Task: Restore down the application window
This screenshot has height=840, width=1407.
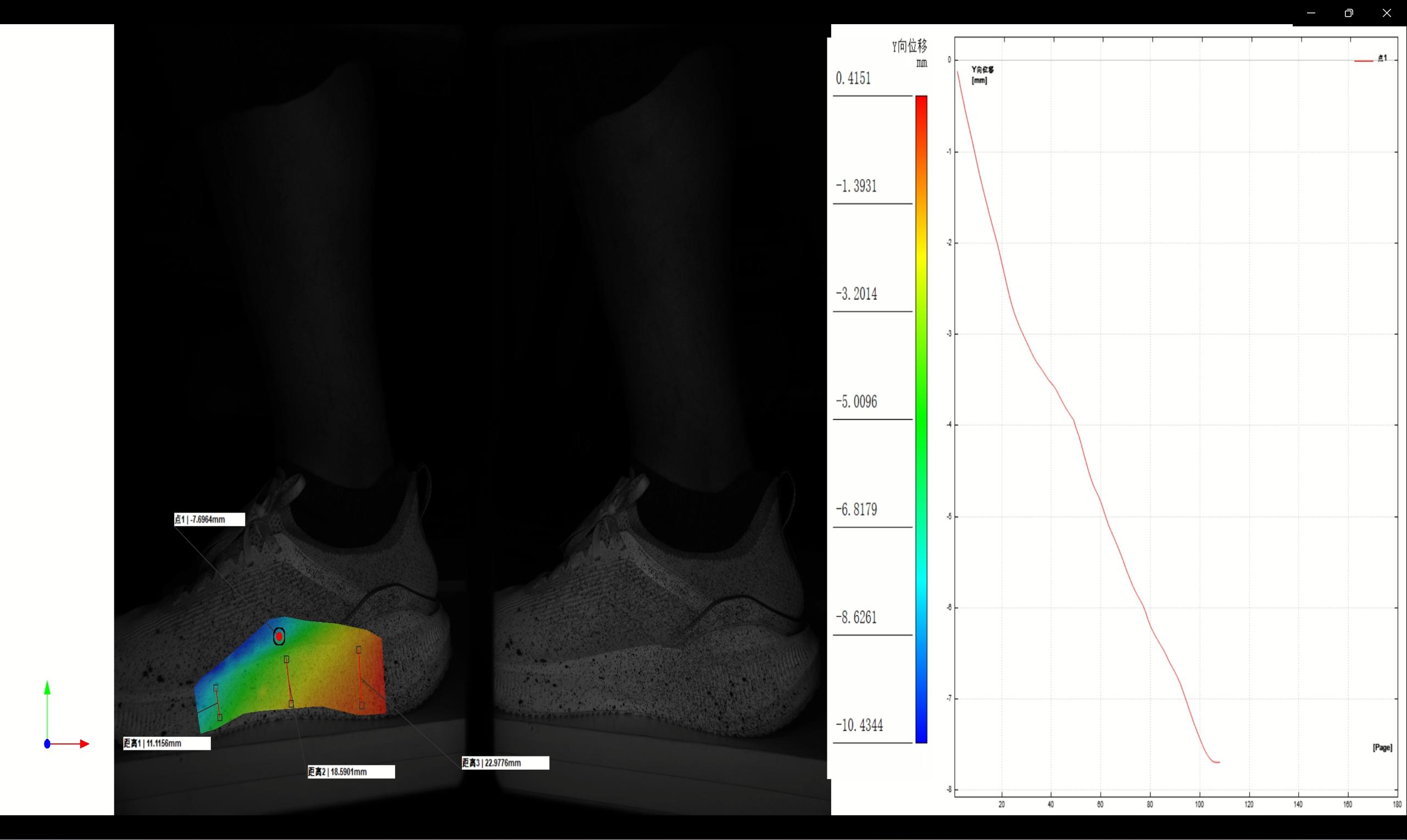Action: [x=1349, y=13]
